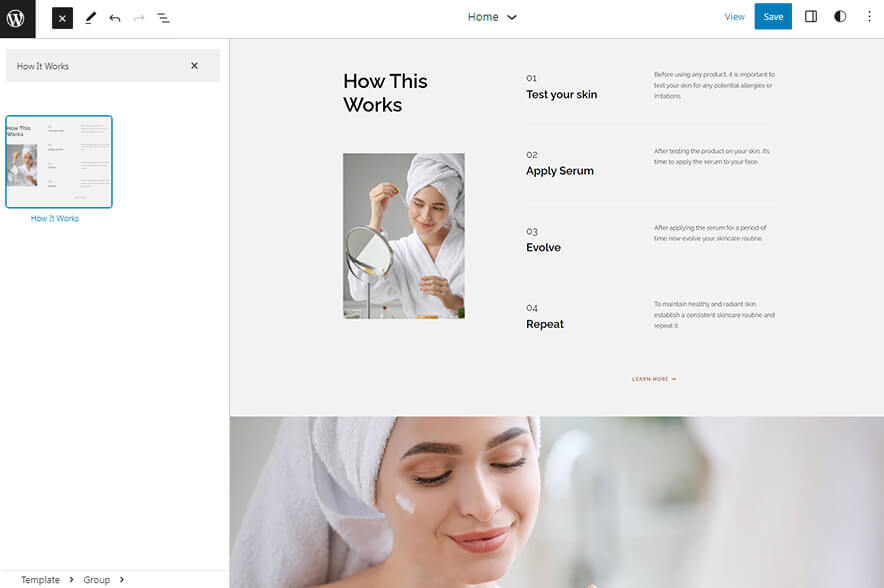Open the Styles half-circle icon
This screenshot has height=588, width=884.
(840, 17)
